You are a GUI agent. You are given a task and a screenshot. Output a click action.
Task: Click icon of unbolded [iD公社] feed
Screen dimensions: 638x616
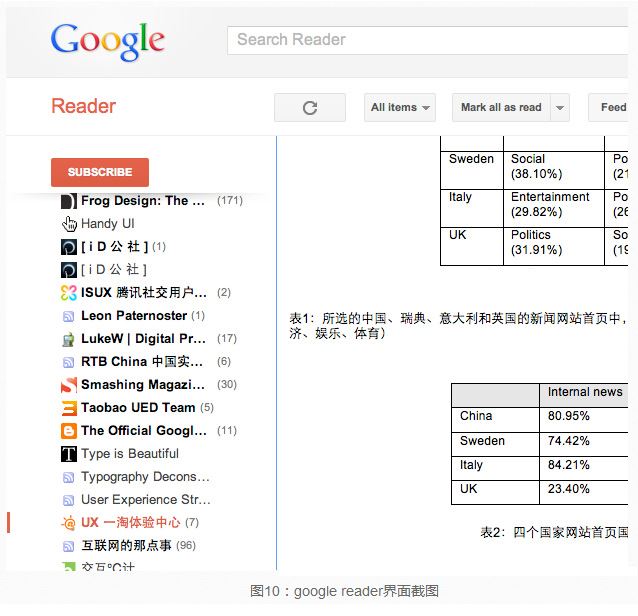[x=68, y=270]
